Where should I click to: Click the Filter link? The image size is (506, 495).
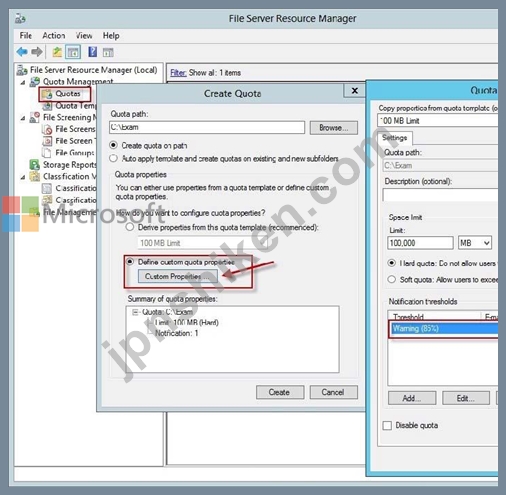click(178, 73)
